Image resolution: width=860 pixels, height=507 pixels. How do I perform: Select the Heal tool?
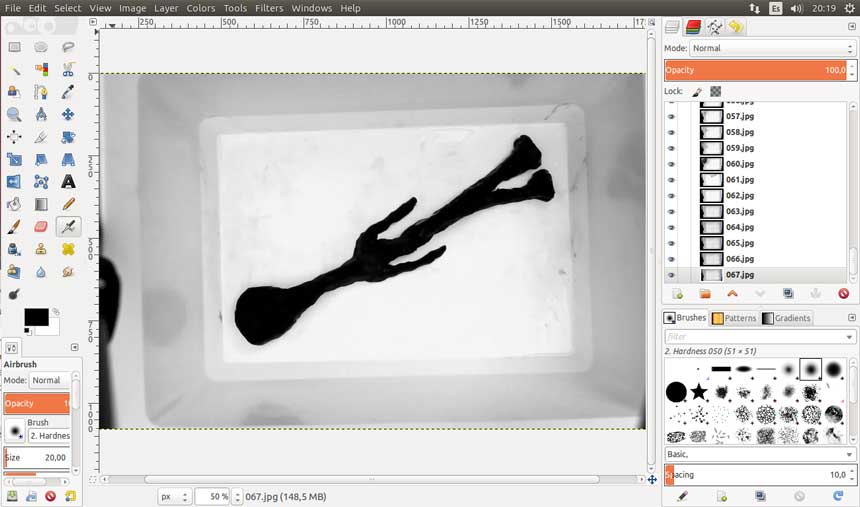pos(68,249)
